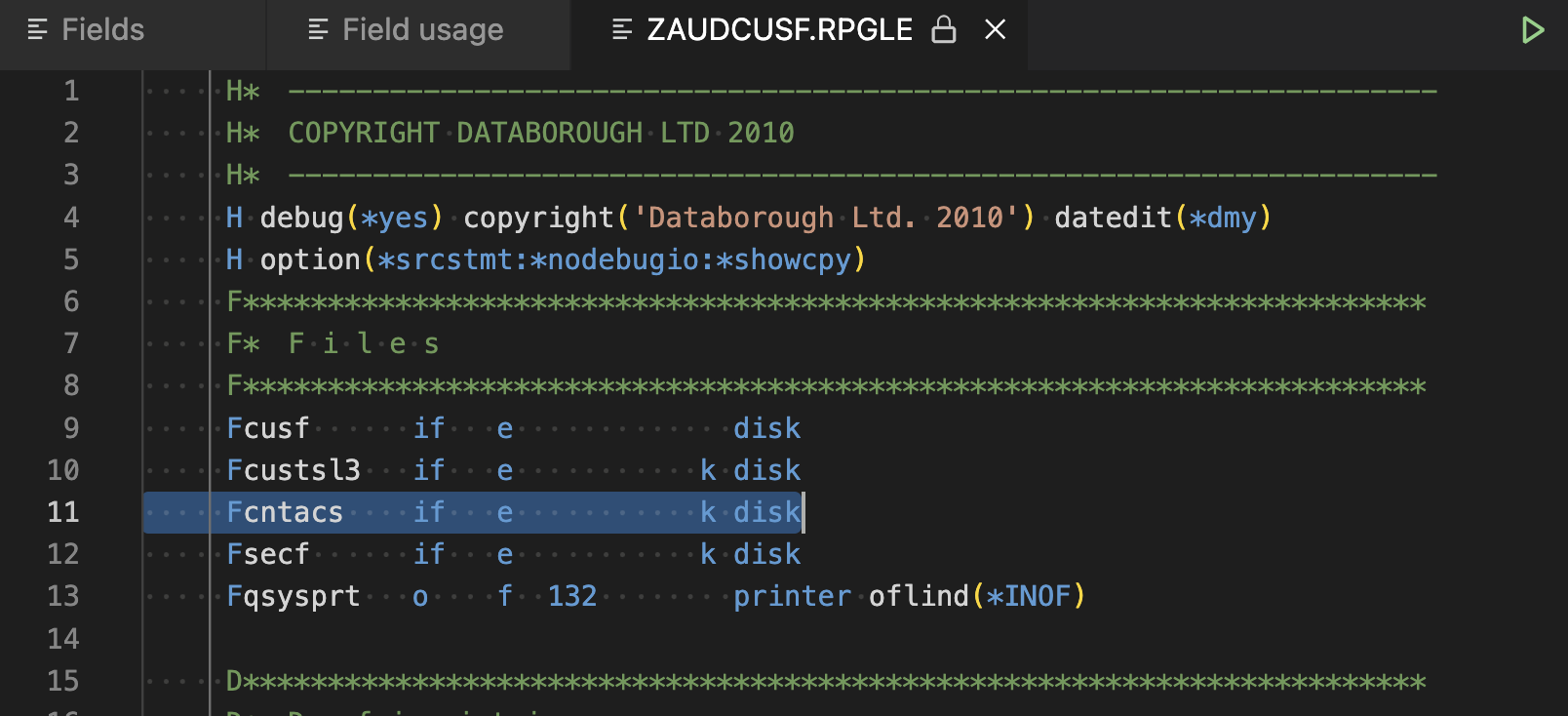Close the ZAUDCUSF.RPGLE tab
Screen dimensions: 1568x716
(995, 30)
